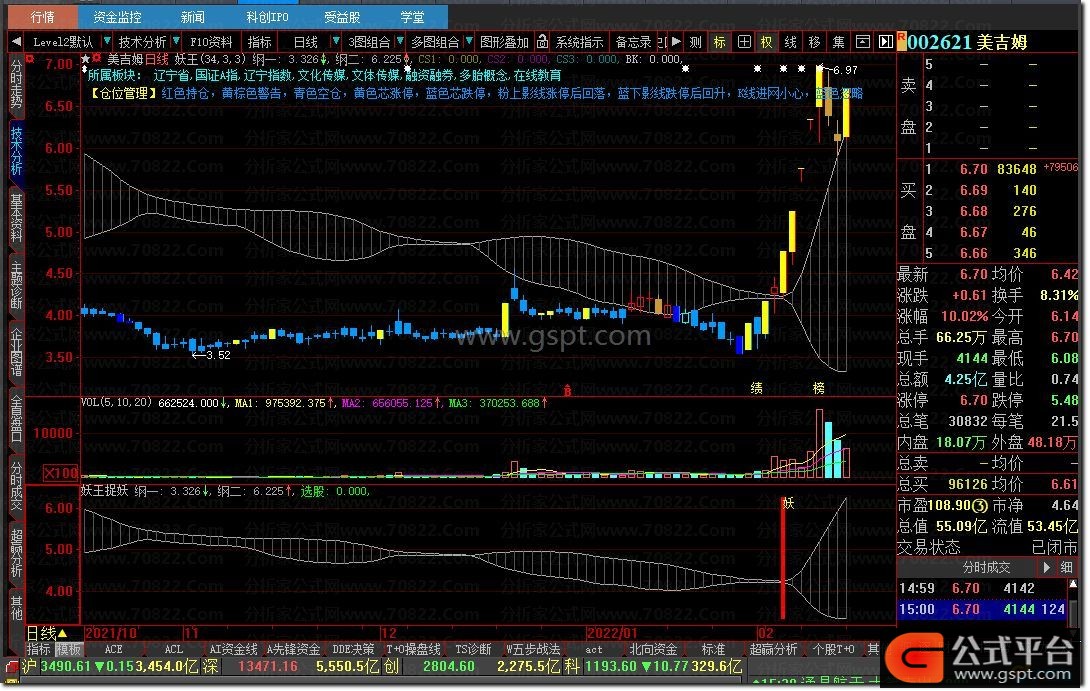
Task: Click the lock icon next to 图形叠加
Action: [x=542, y=42]
